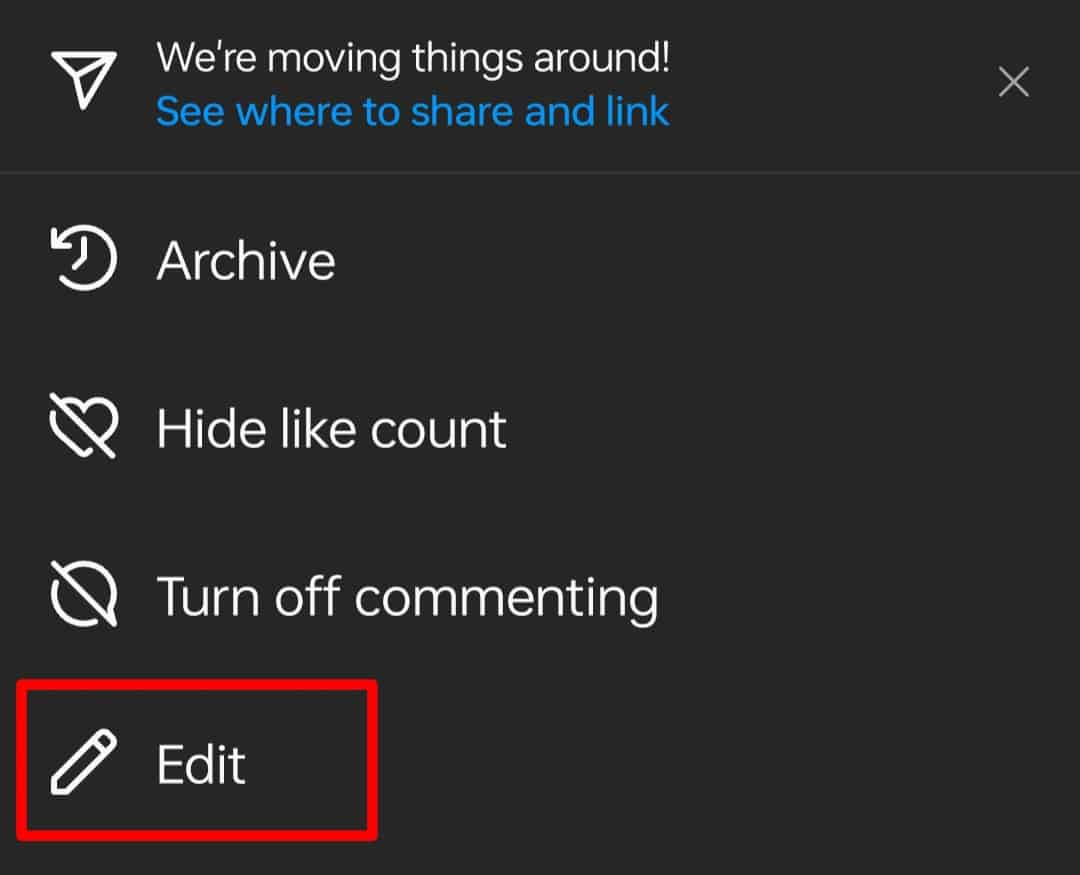The height and width of the screenshot is (875, 1080).
Task: Click the red outline around Edit
Action: click(374, 760)
